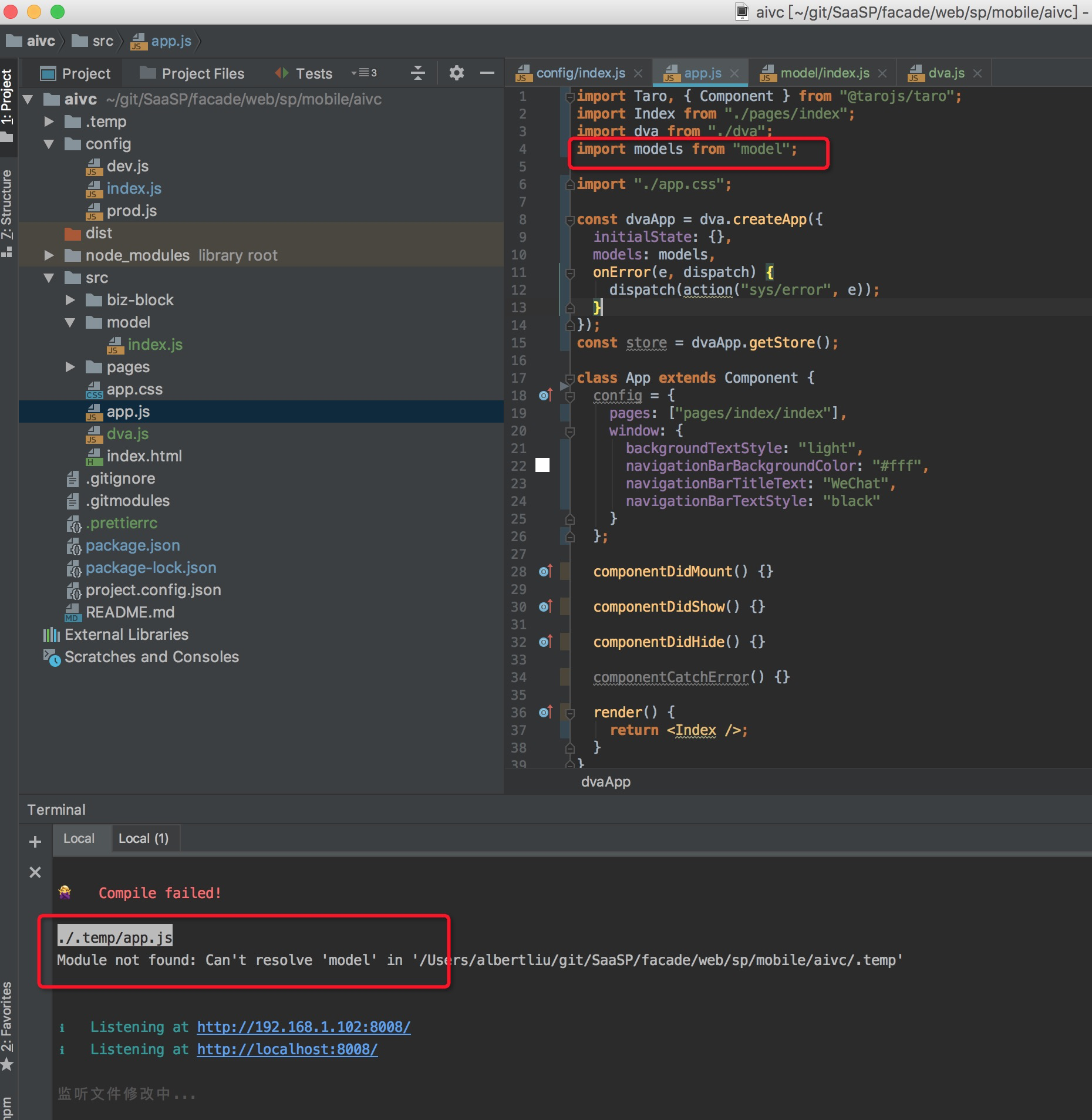Collapse the model folder

click(x=70, y=322)
